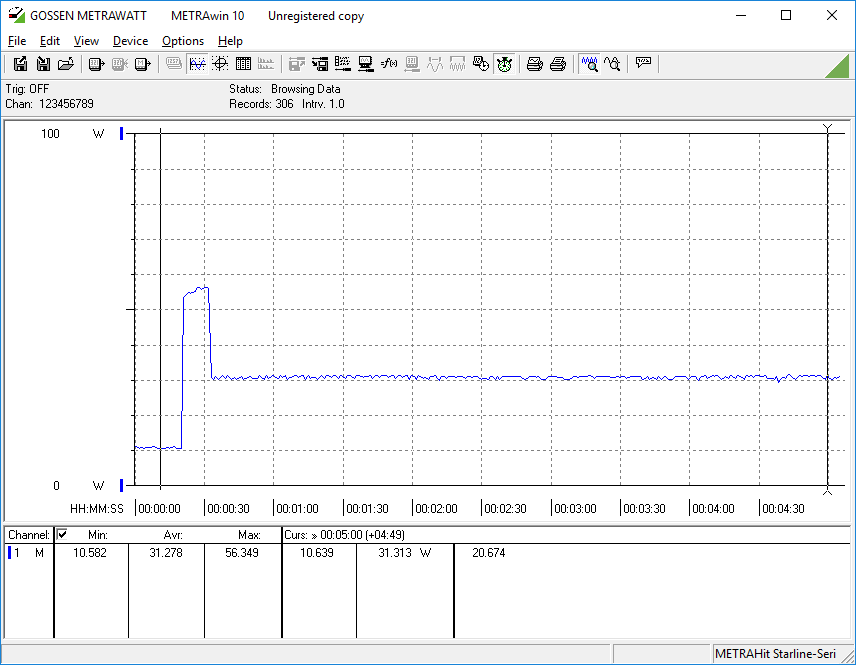Click the 00:04:30 time axis label
This screenshot has height=665, width=856.
coord(783,508)
